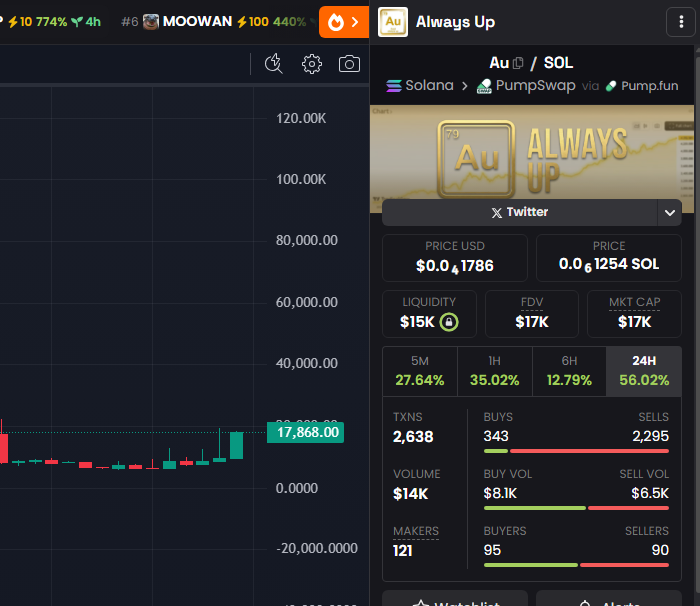Click the X logo on Twitter button

click(x=496, y=213)
